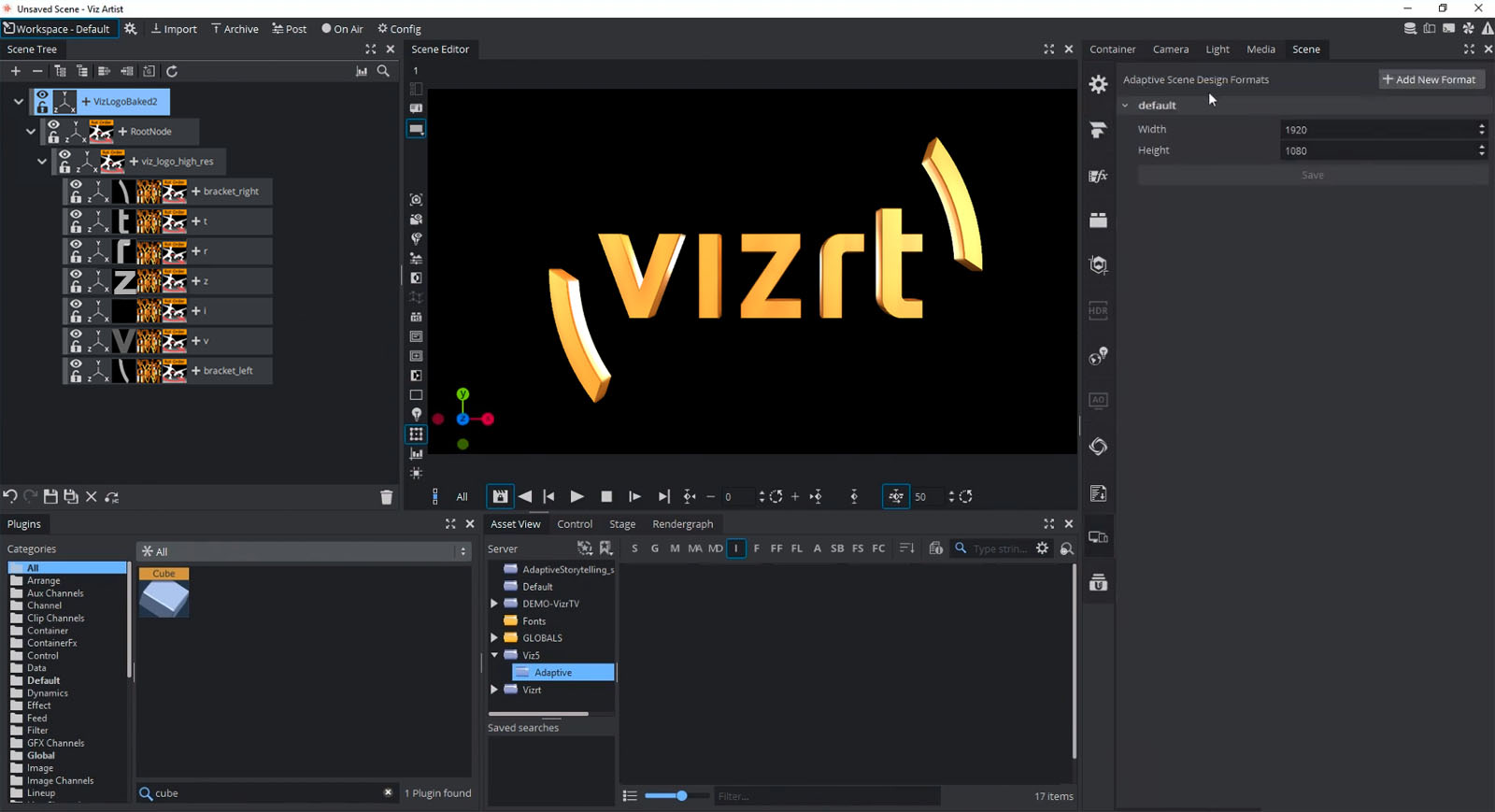
Task: Open the HDR settings icon
Action: [x=1099, y=310]
